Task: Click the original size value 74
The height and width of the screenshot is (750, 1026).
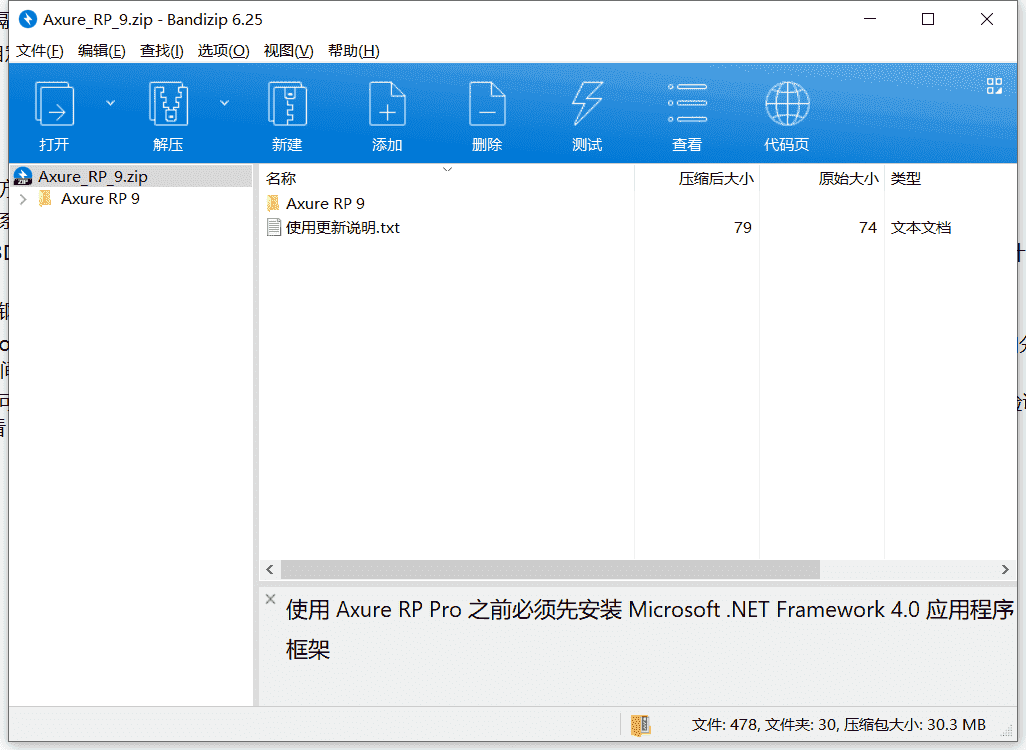Action: [868, 228]
